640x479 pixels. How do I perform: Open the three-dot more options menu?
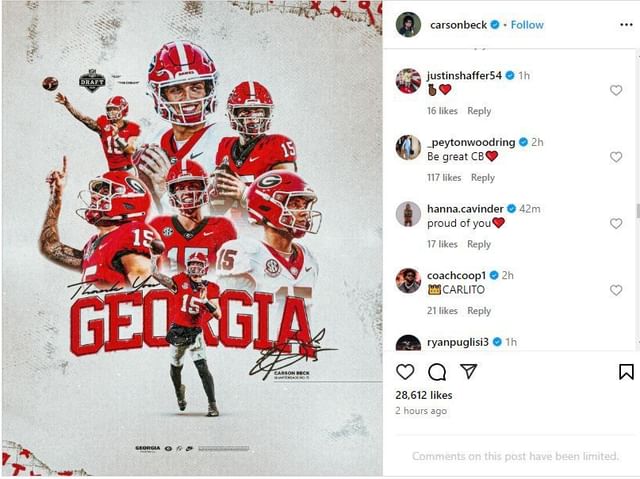point(626,25)
